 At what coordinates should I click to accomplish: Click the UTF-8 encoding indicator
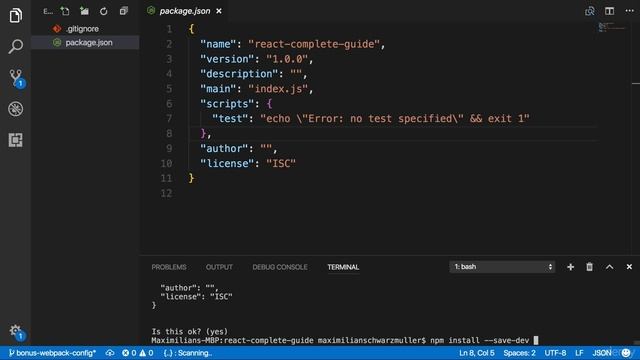point(555,353)
